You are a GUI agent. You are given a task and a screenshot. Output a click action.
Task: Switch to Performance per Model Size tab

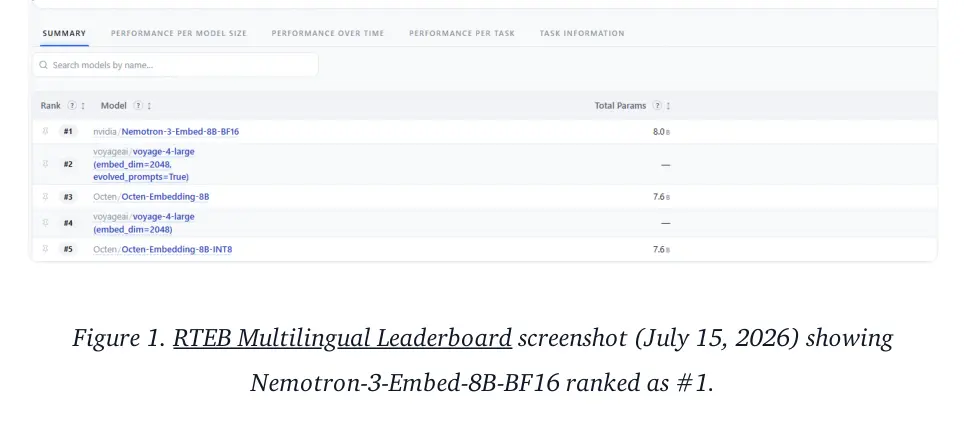(178, 33)
